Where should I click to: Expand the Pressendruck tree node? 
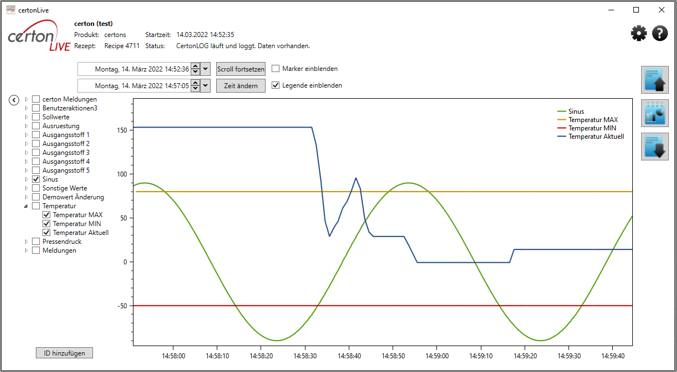pyautogui.click(x=26, y=242)
